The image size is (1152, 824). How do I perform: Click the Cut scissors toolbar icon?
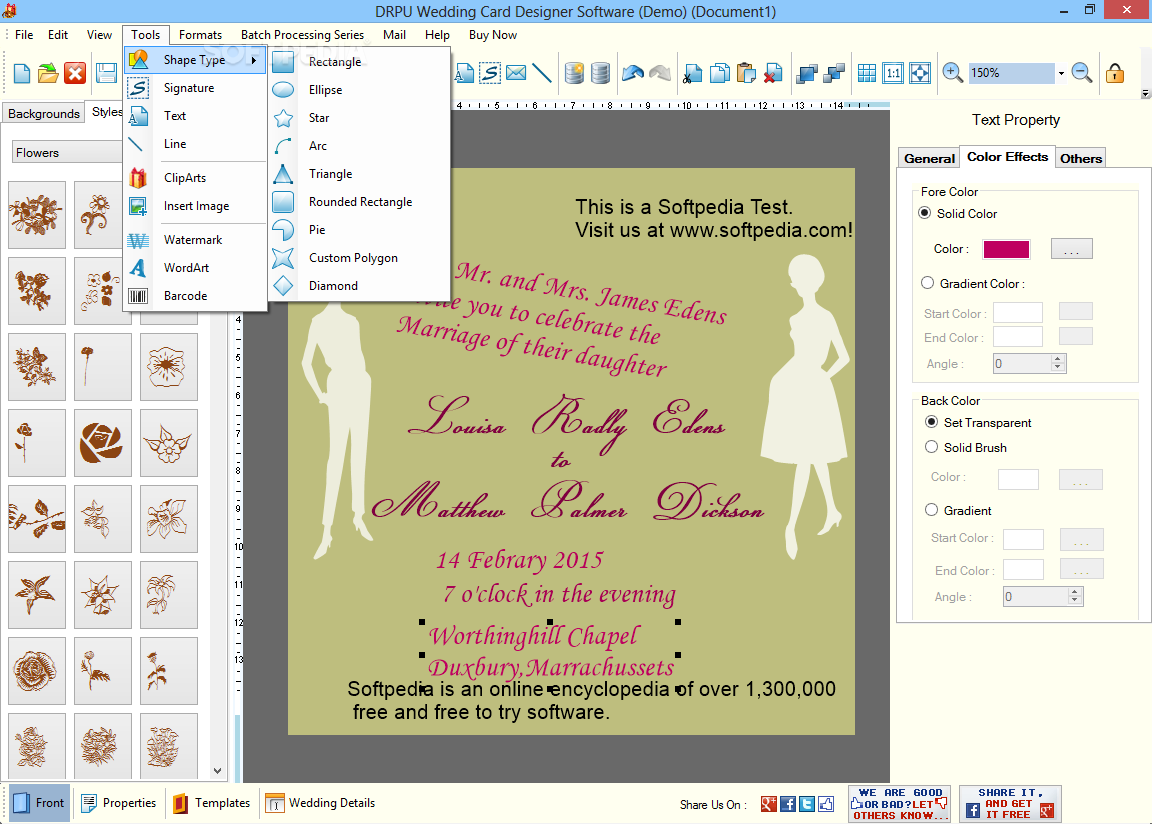click(692, 73)
